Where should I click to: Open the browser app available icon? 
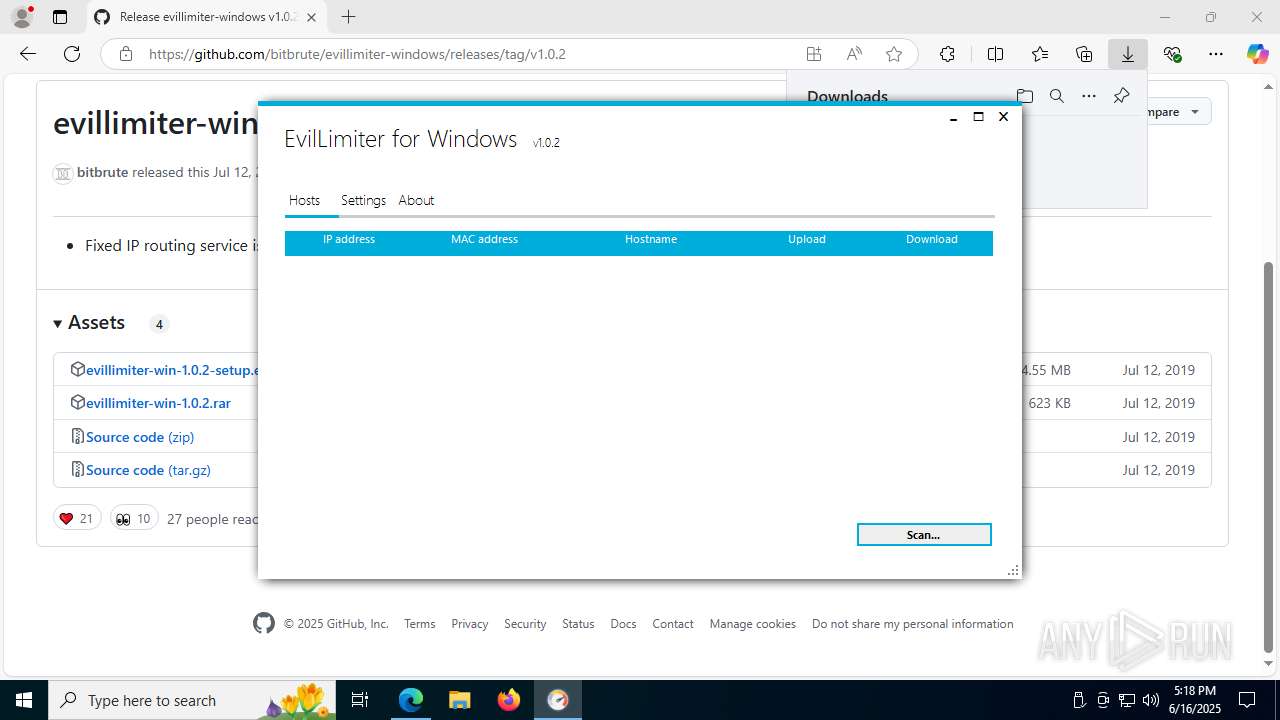tap(814, 54)
